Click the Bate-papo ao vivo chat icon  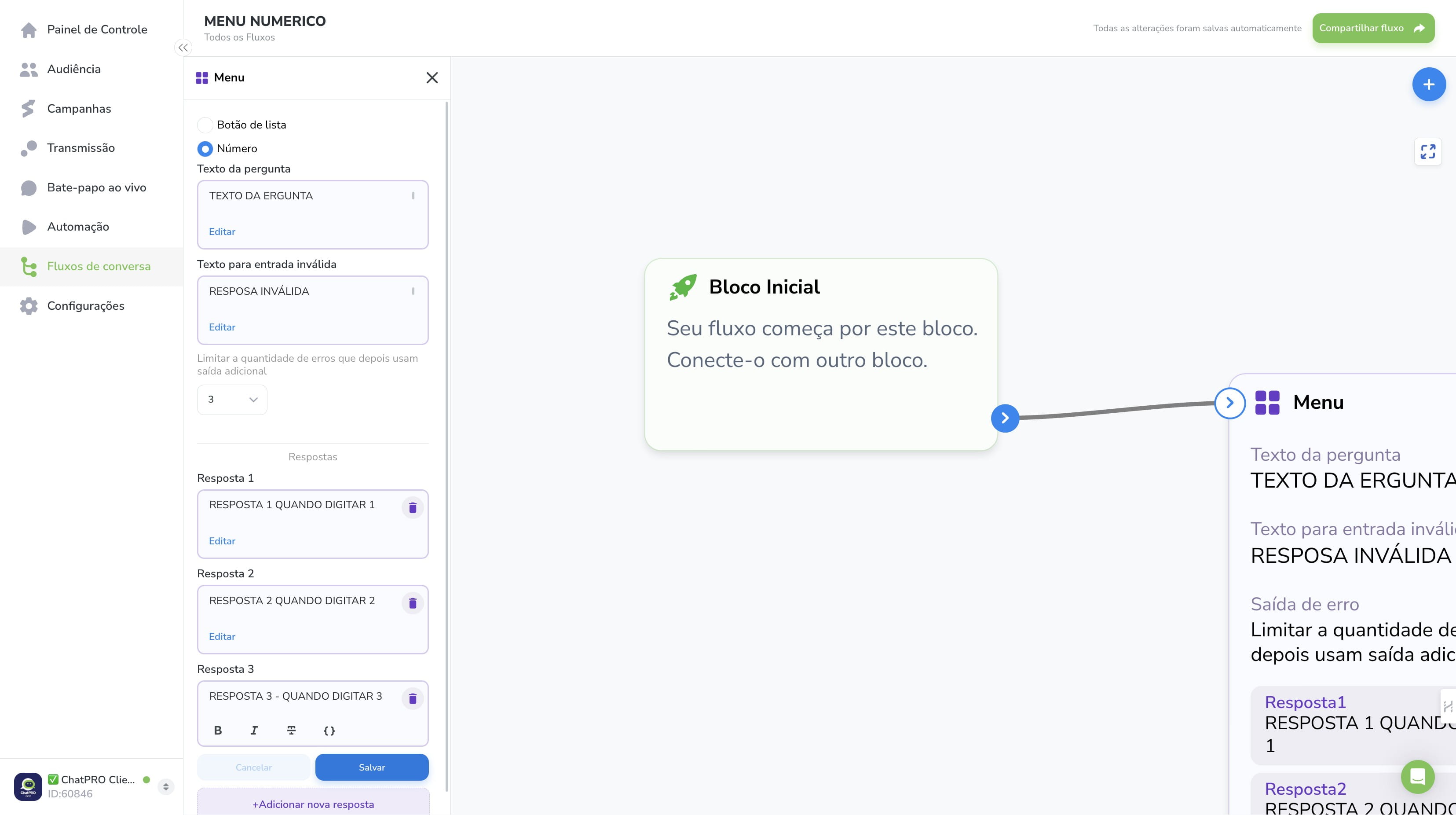pyautogui.click(x=29, y=188)
